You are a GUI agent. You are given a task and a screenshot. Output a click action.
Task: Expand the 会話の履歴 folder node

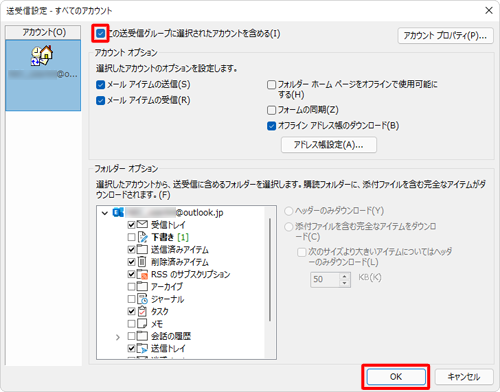[x=118, y=337]
